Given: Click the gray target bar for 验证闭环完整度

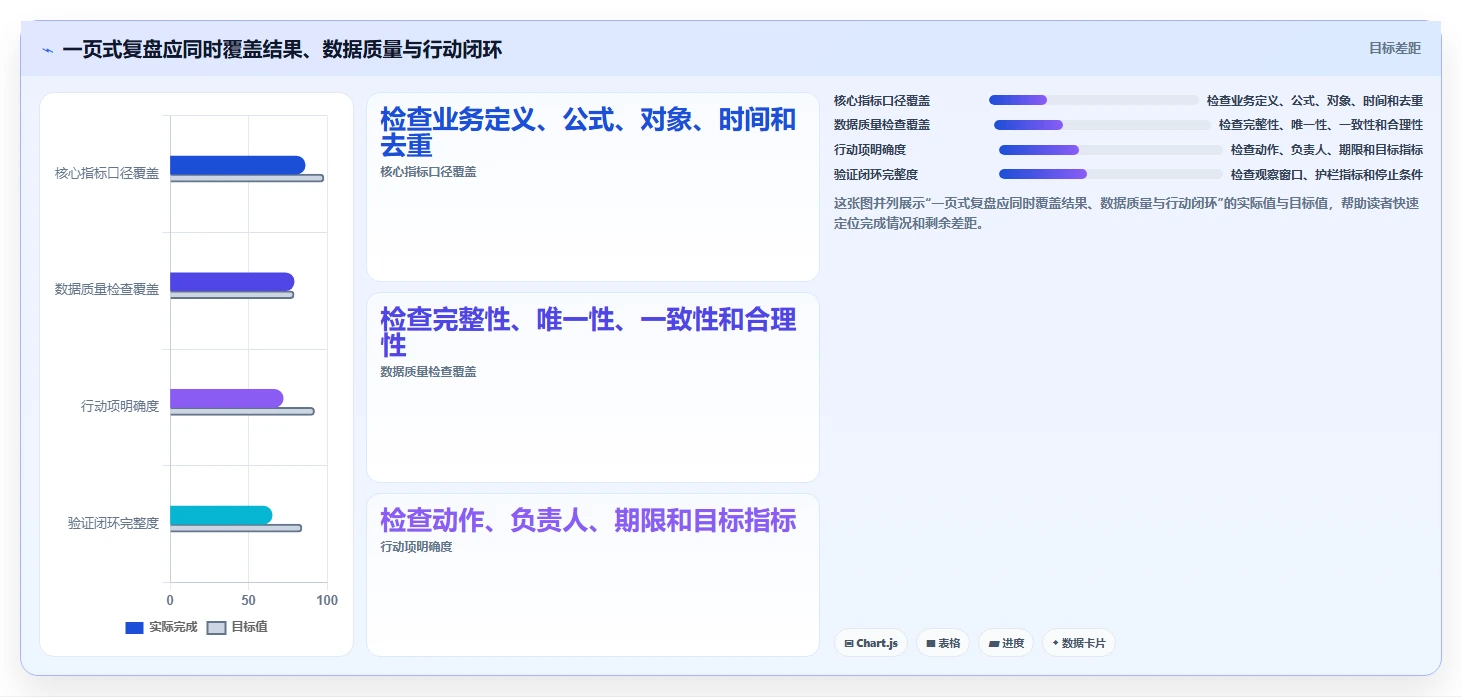Looking at the screenshot, I should pyautogui.click(x=235, y=528).
